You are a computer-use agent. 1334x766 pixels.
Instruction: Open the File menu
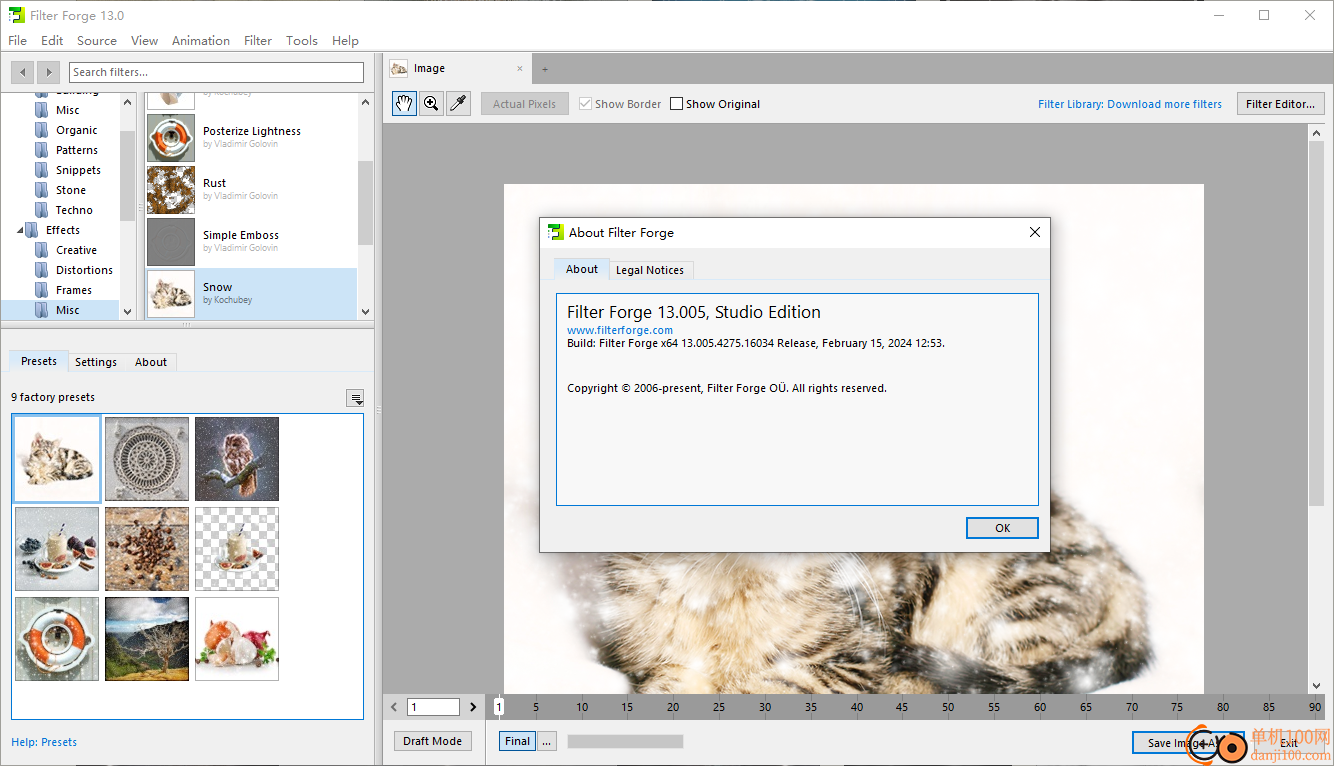(18, 41)
